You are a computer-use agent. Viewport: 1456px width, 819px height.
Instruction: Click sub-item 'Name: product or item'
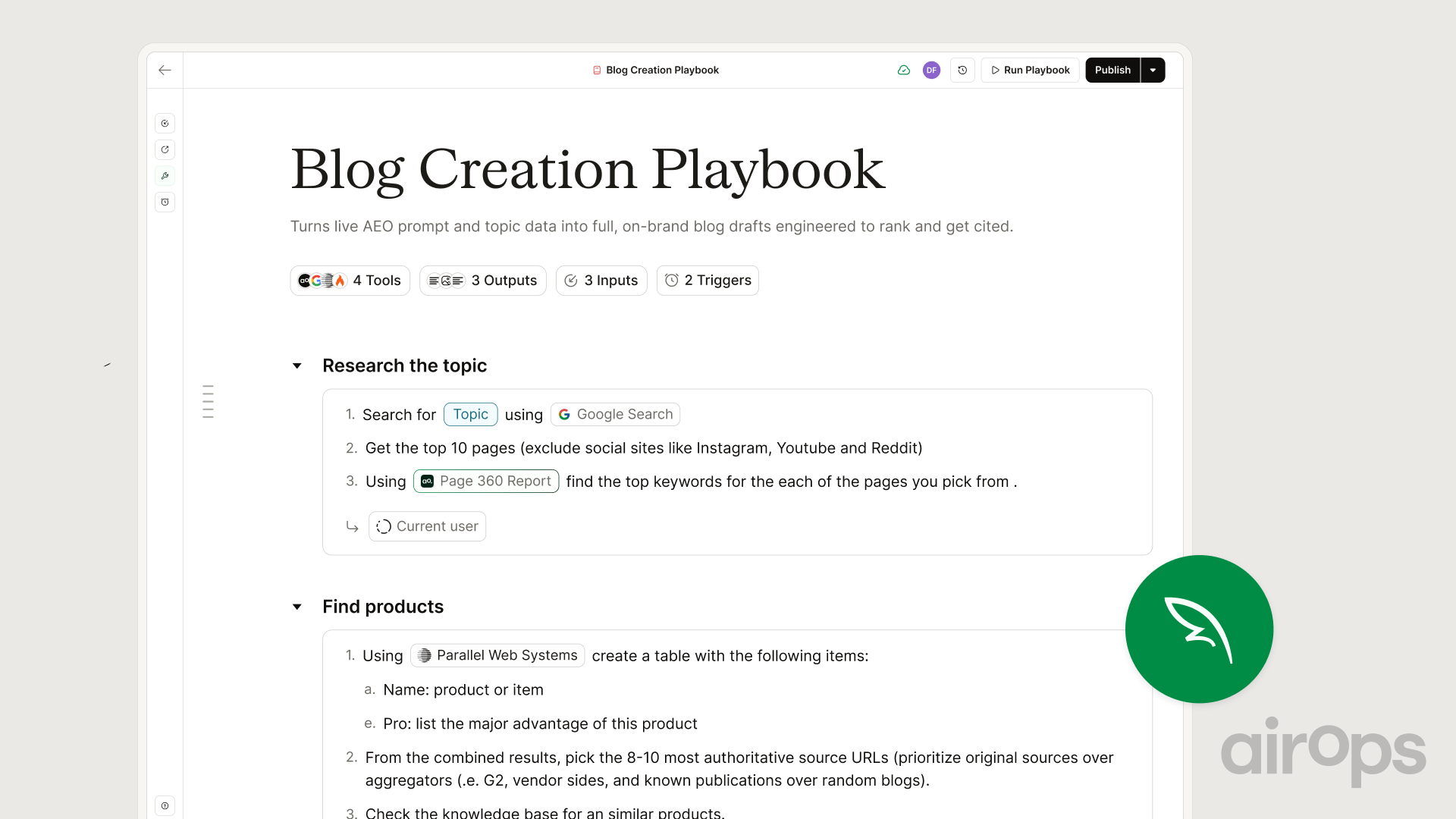(463, 690)
